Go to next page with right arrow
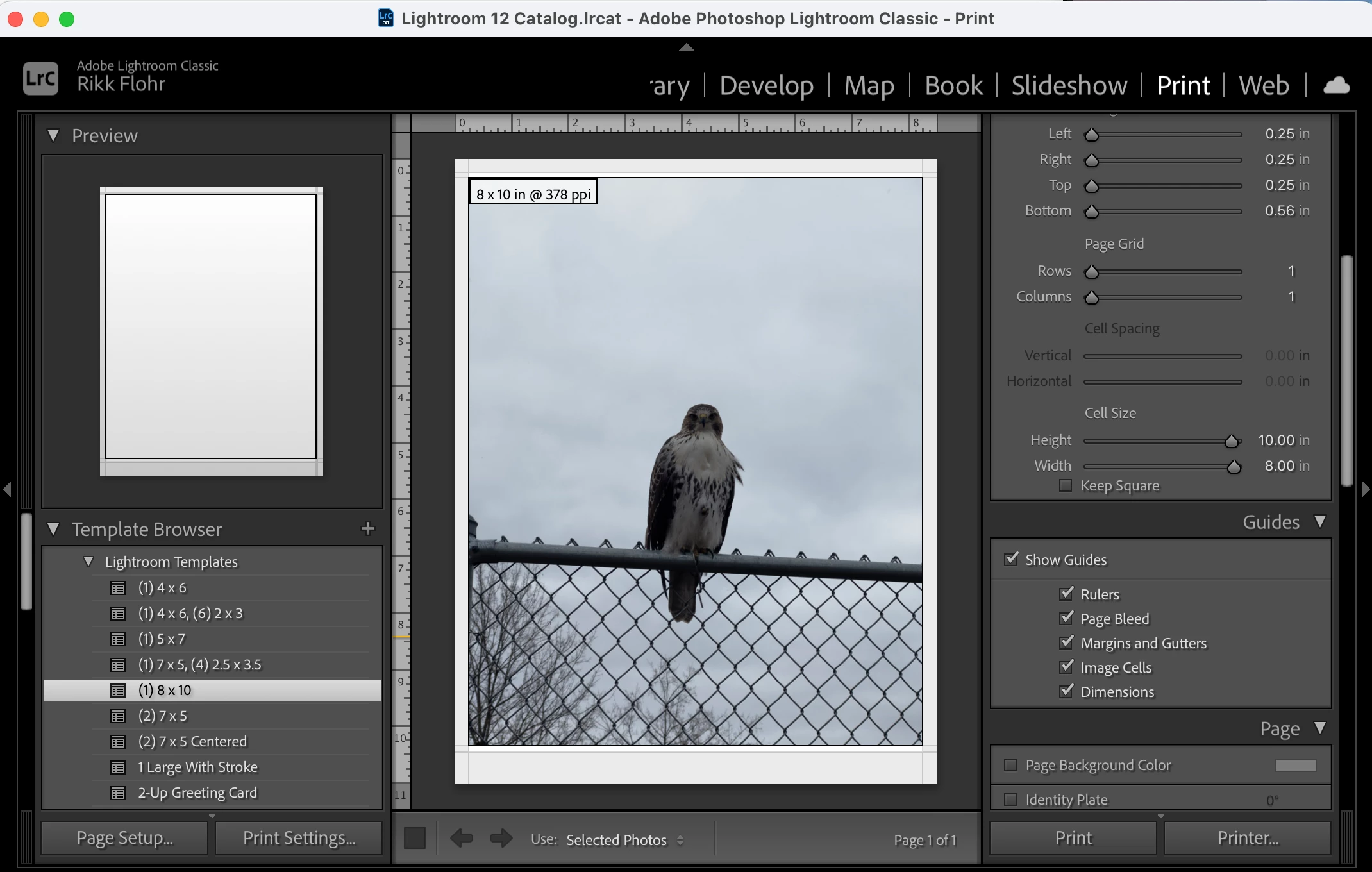Viewport: 1372px width, 872px height. coord(501,838)
